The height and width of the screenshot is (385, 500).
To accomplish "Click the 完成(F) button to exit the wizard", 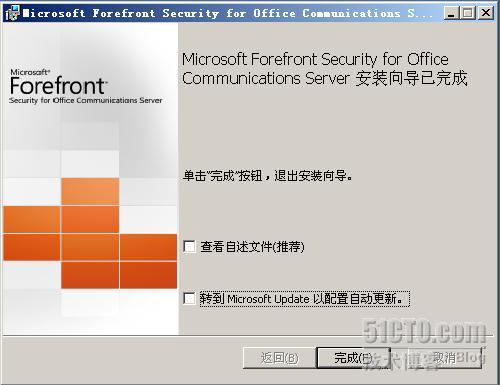I will coord(353,358).
